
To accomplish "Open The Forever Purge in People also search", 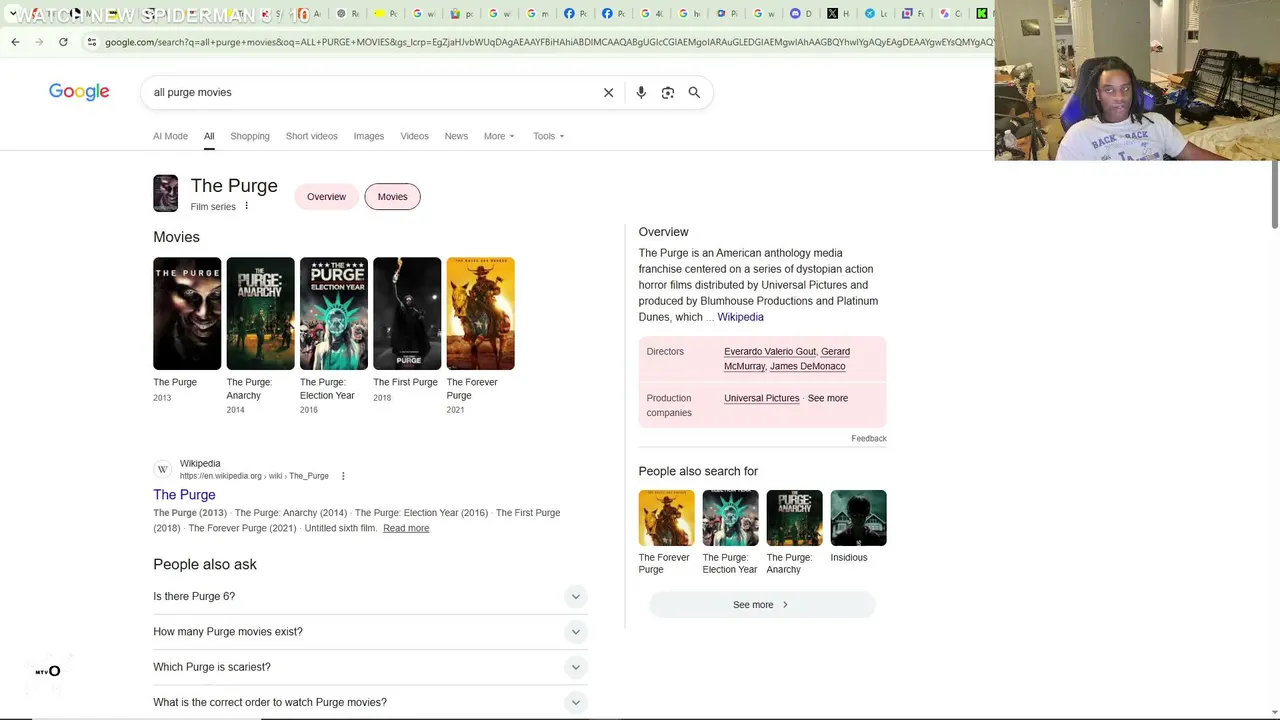I will tap(667, 518).
